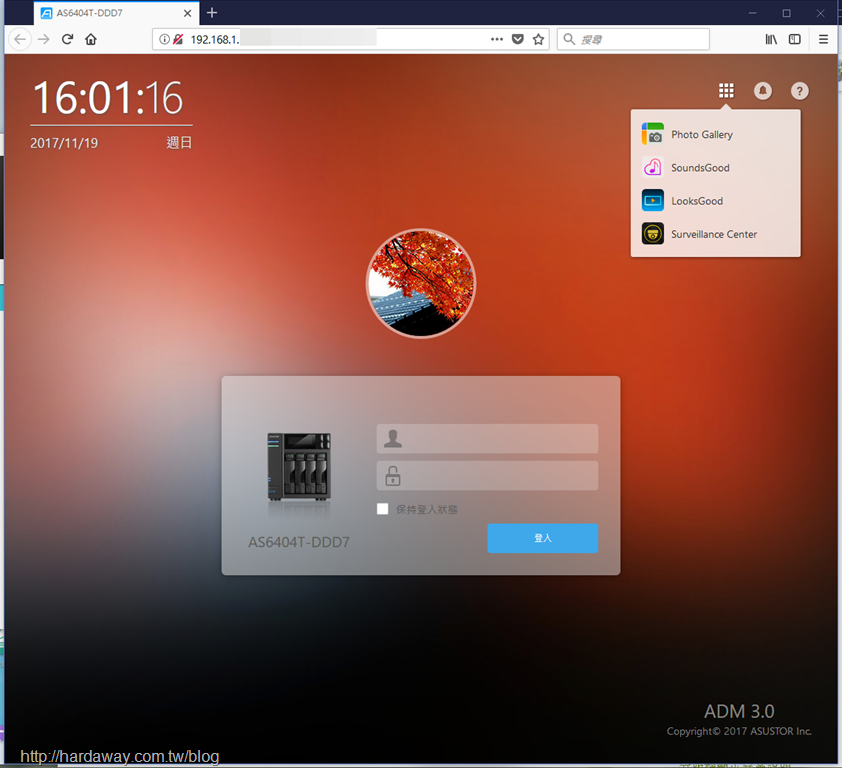Bookmark this page with the star icon
This screenshot has width=842, height=768.
pyautogui.click(x=538, y=39)
